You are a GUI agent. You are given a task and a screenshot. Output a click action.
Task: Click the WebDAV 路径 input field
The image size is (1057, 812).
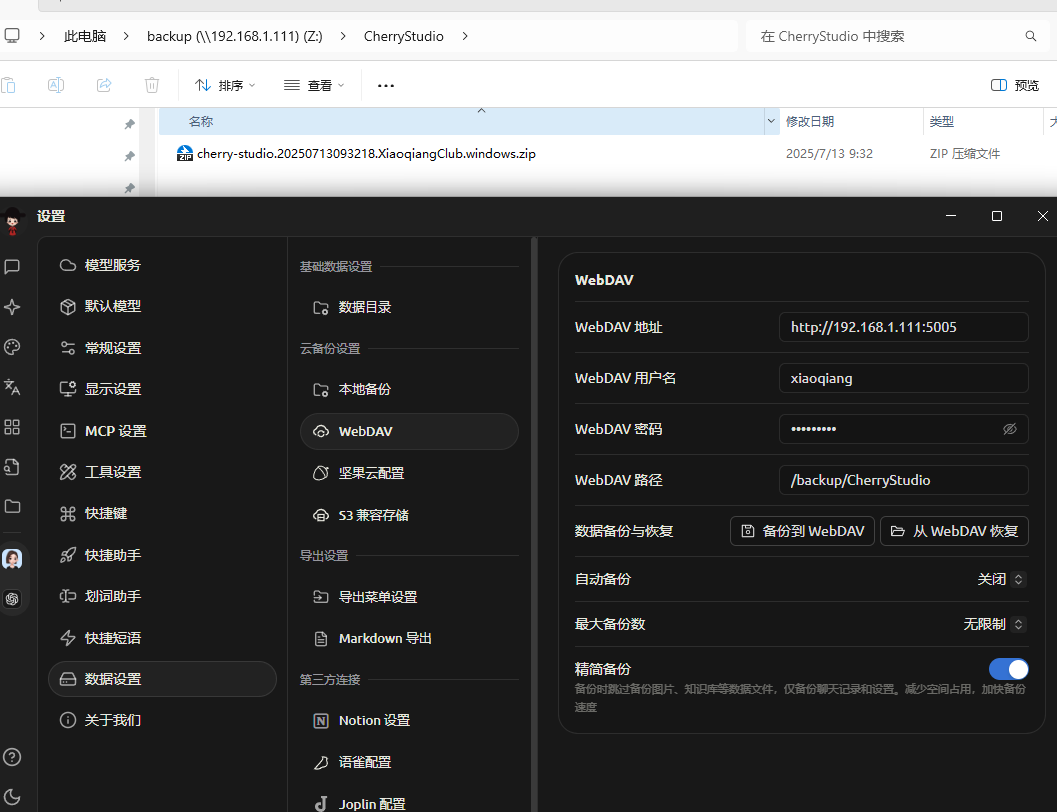[904, 480]
